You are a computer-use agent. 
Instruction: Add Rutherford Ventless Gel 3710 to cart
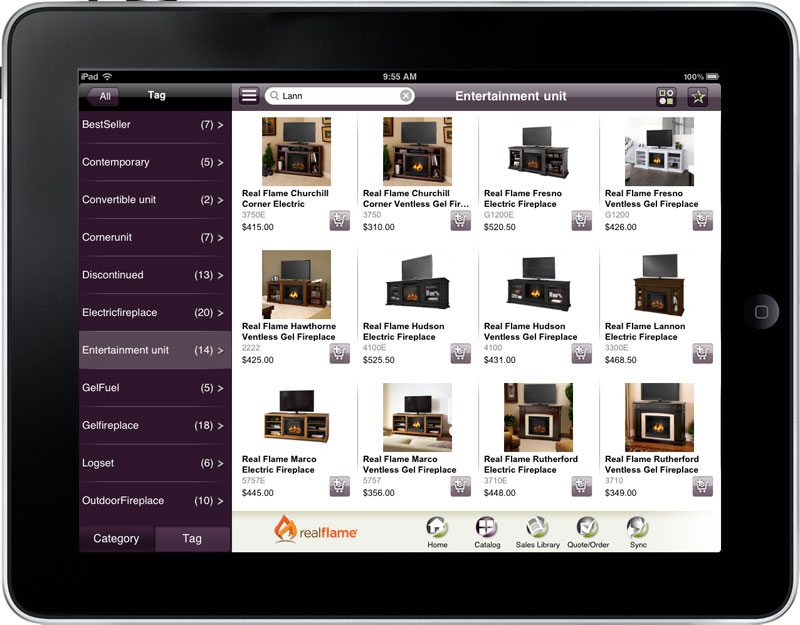click(702, 486)
